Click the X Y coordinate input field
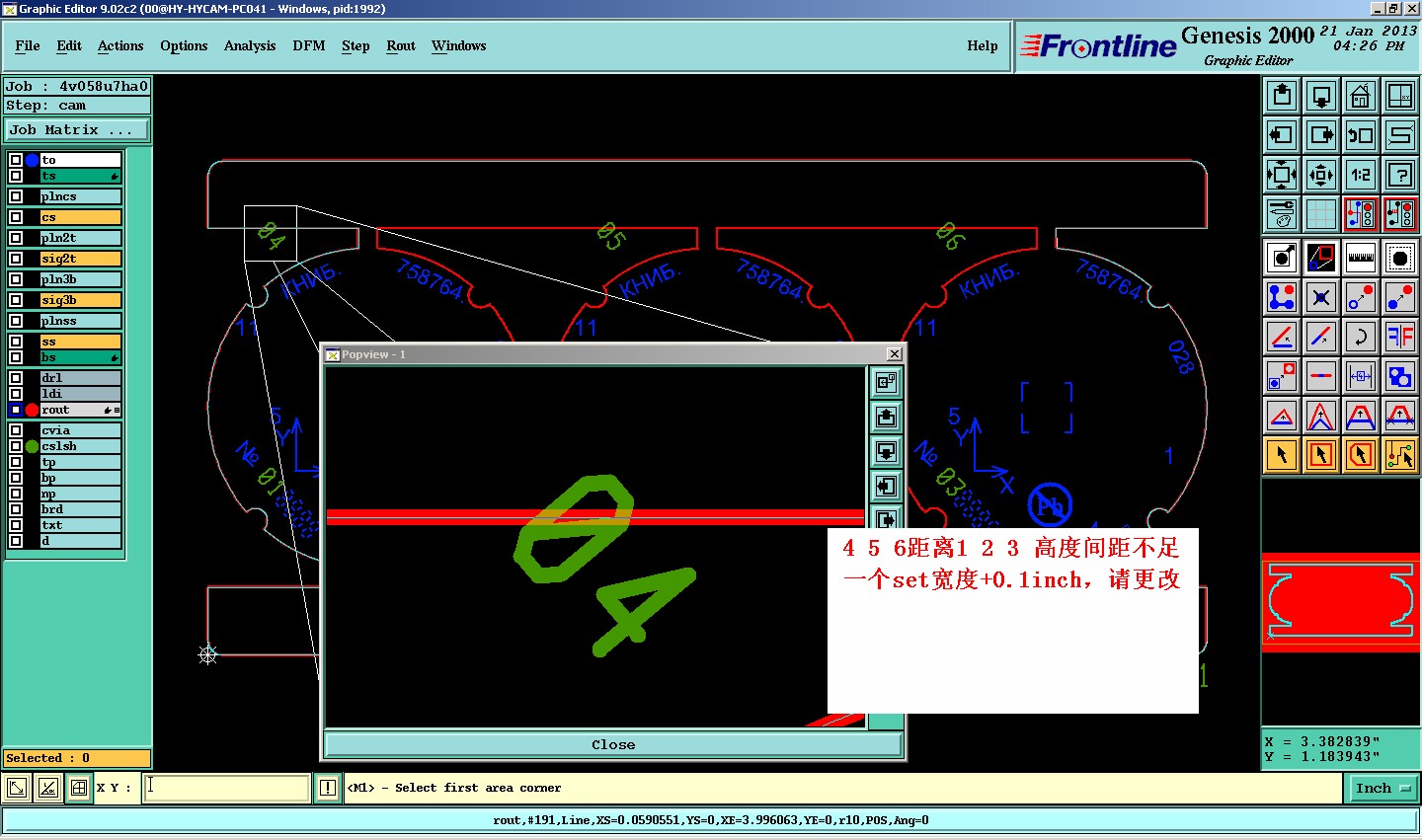Screen dimensions: 1422x840 [x=227, y=787]
